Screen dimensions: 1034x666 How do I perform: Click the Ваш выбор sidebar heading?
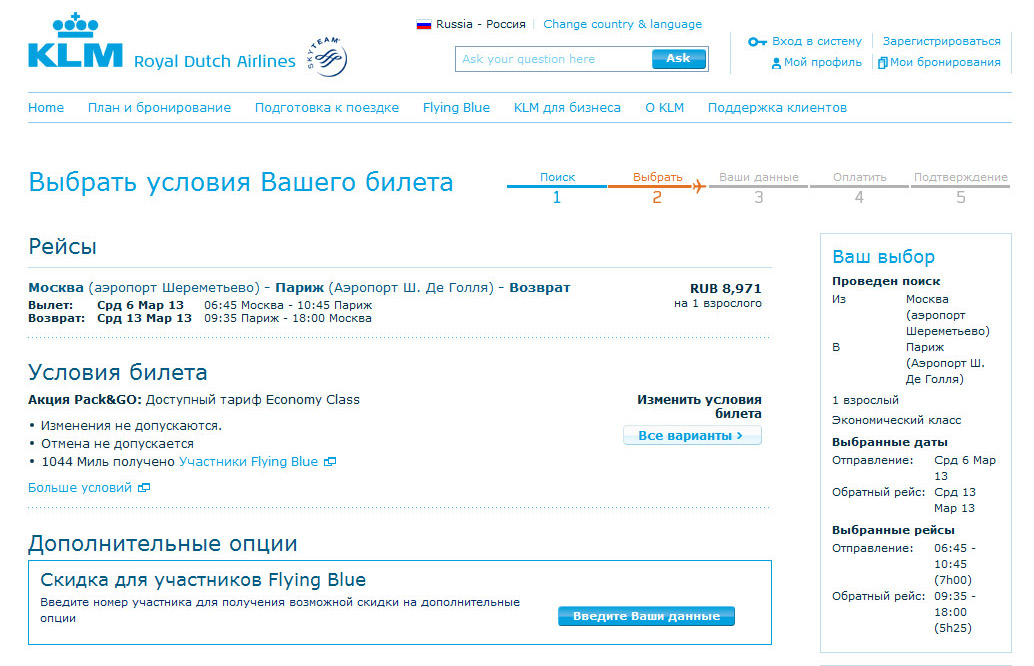[884, 257]
